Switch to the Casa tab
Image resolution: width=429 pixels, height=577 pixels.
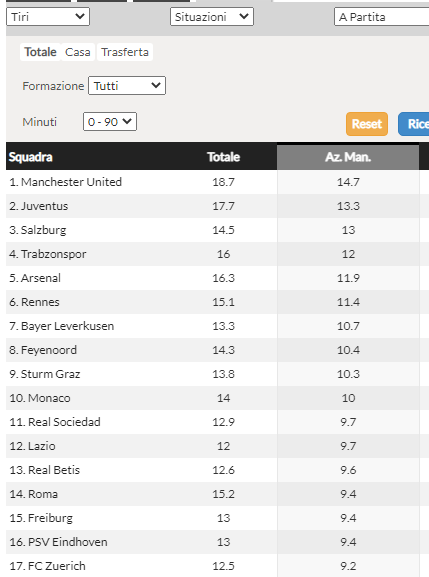pos(78,52)
